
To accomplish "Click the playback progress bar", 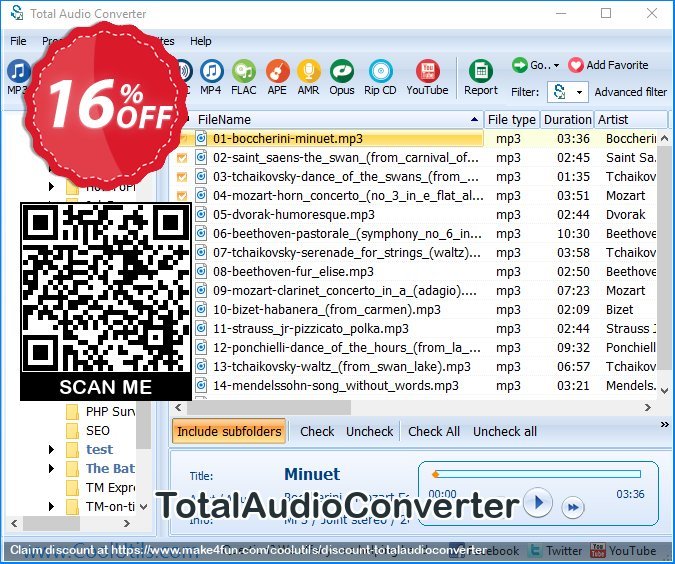I will tap(537, 474).
